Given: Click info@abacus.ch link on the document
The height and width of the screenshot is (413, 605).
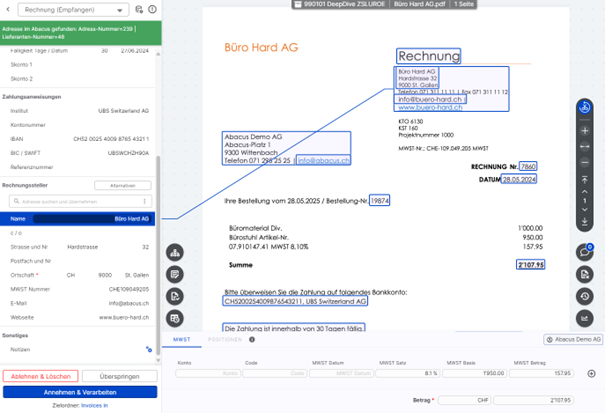Looking at the screenshot, I should click(324, 160).
